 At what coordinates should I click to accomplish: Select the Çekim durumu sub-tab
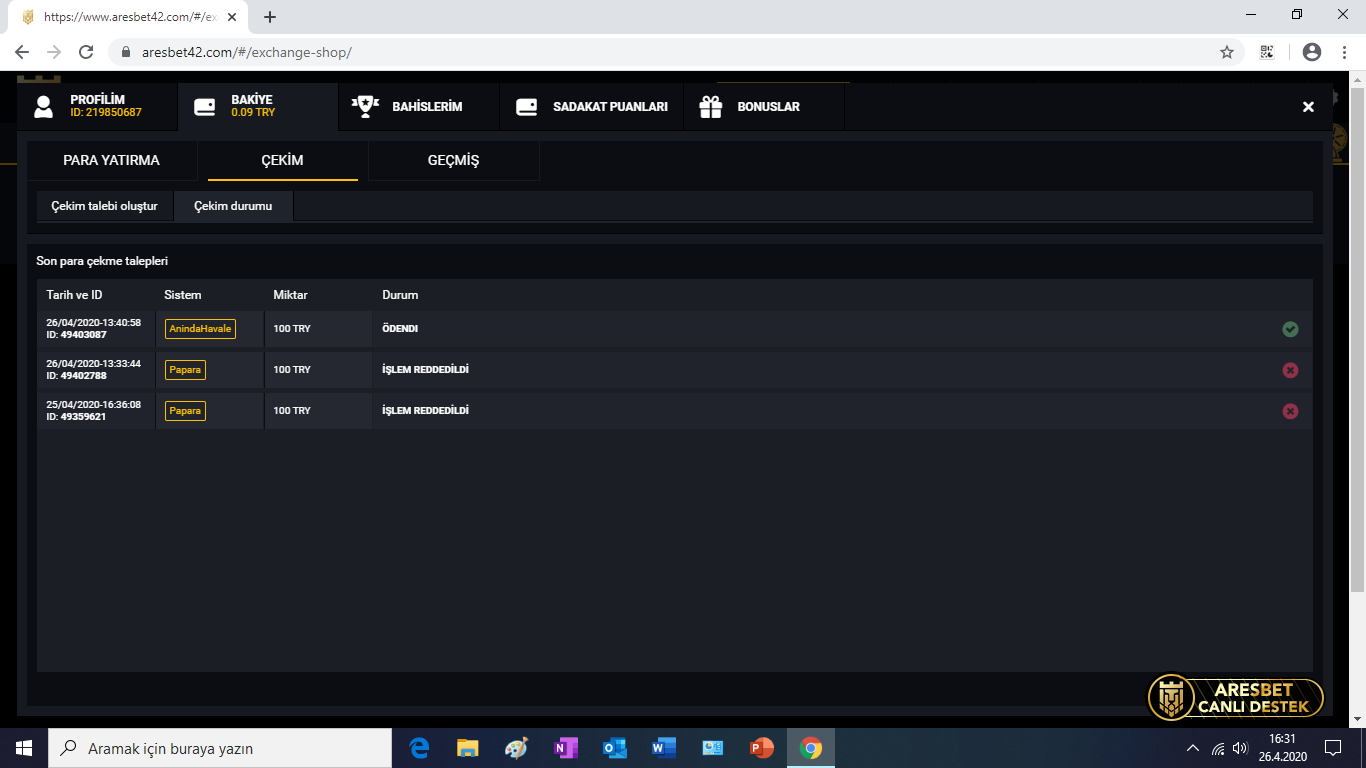(x=233, y=206)
